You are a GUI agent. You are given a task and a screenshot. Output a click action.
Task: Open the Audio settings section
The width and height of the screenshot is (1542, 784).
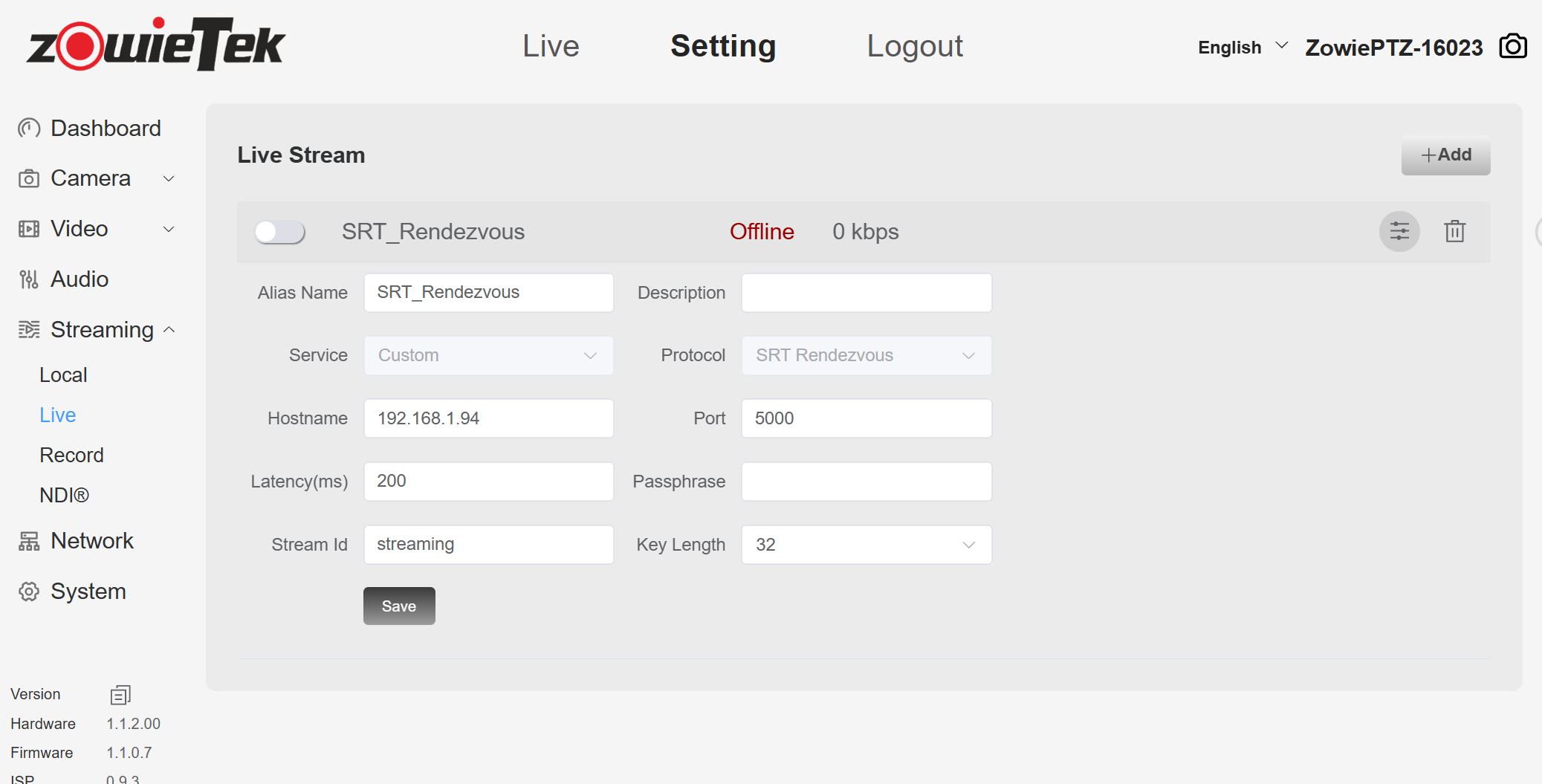point(79,279)
